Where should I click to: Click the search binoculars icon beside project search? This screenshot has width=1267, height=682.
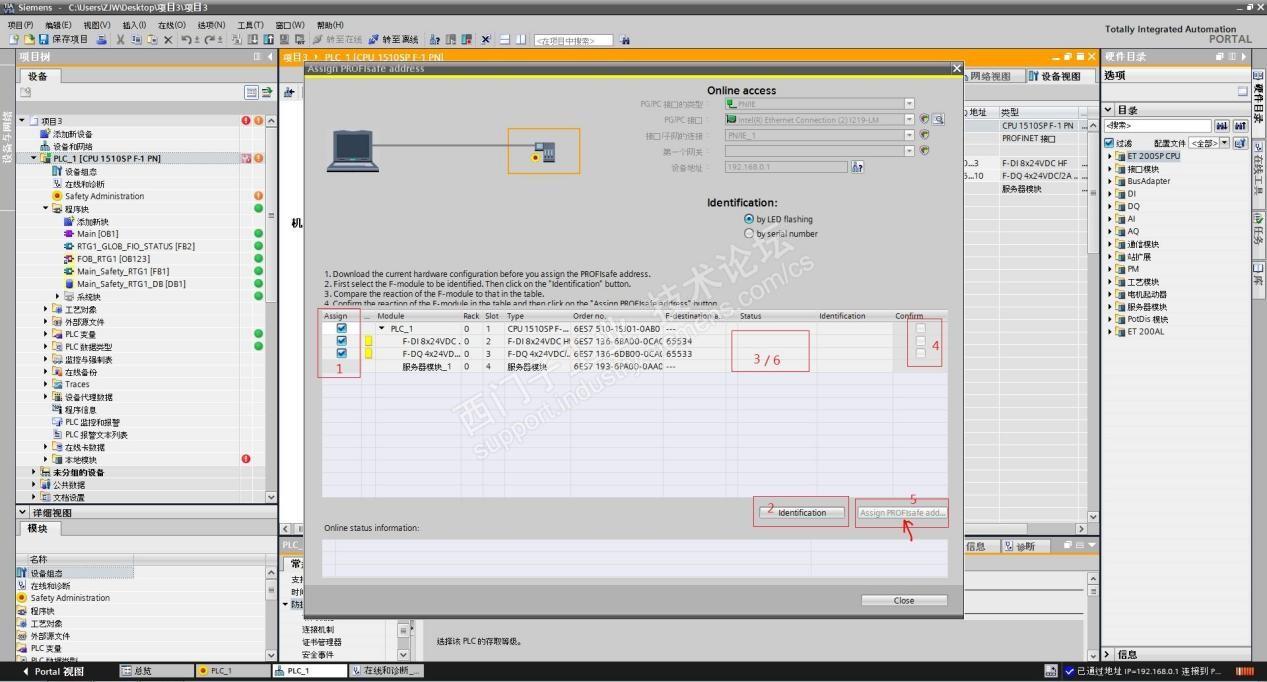(x=625, y=40)
